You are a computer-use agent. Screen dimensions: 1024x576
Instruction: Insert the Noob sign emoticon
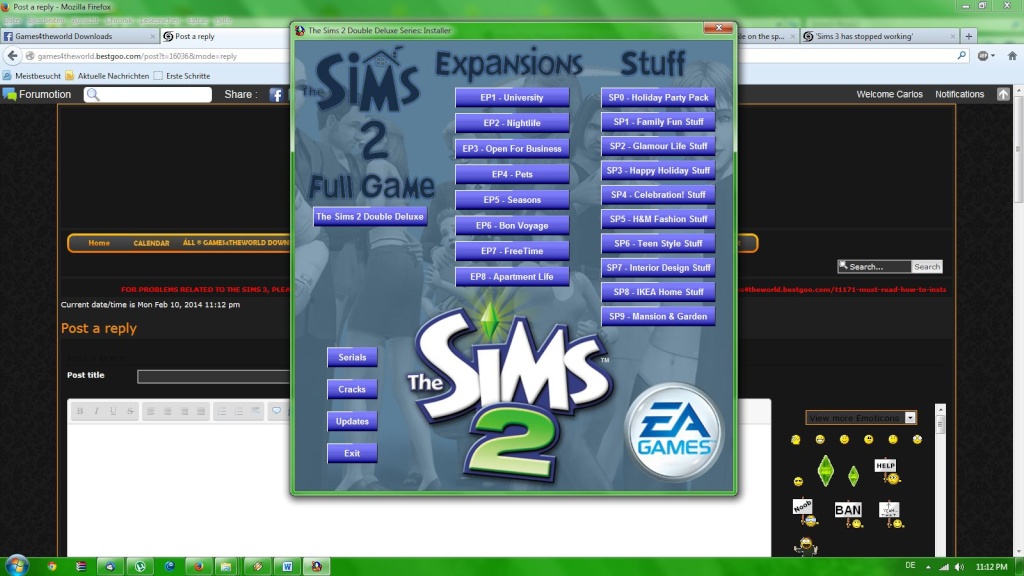click(x=805, y=512)
